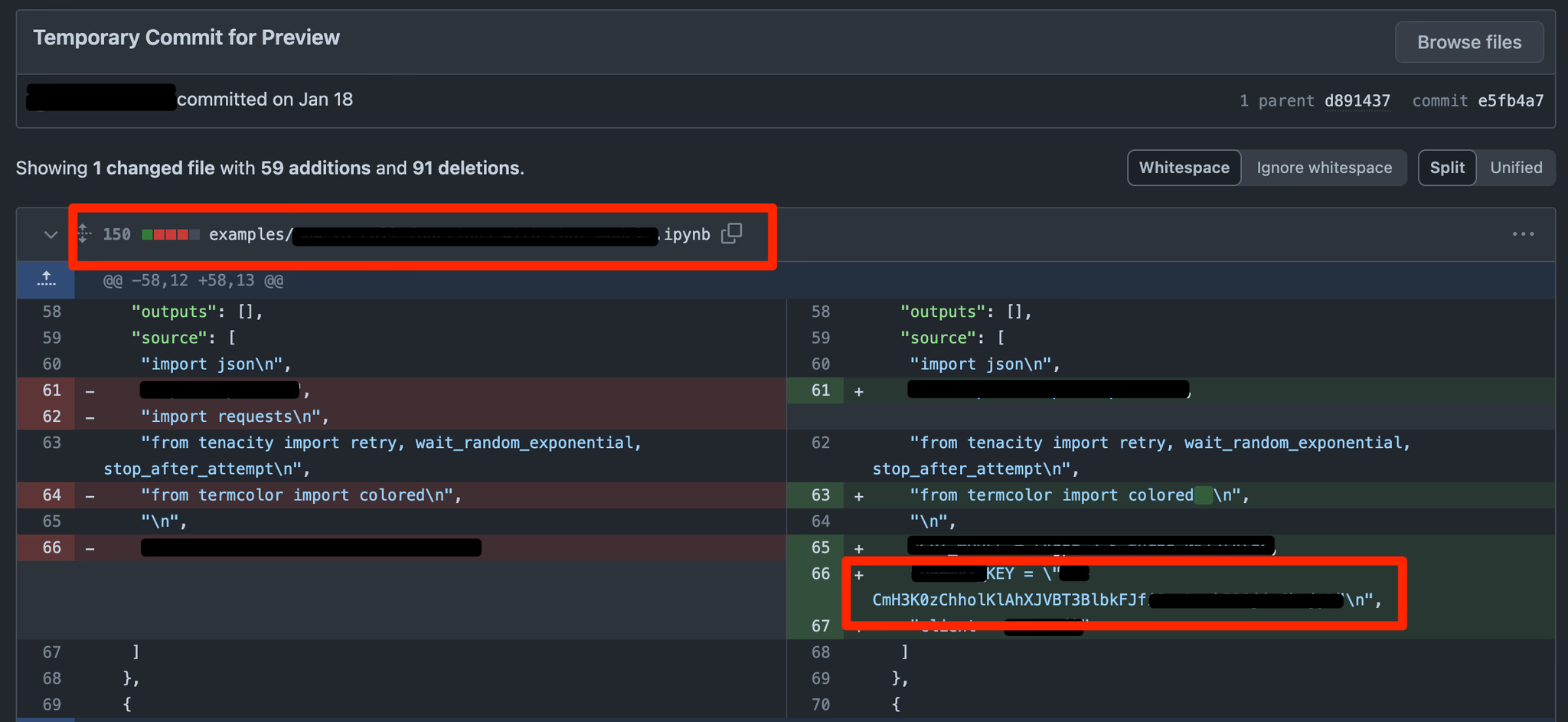Copy the .ipynb file path icon
Image resolution: width=1568 pixels, height=722 pixels.
[731, 234]
